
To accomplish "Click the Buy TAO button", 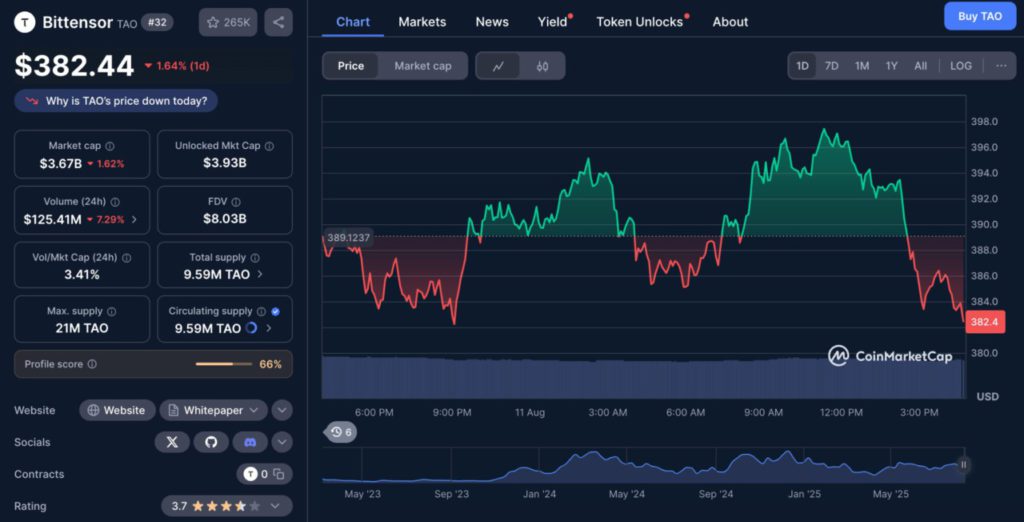I will 979,16.
